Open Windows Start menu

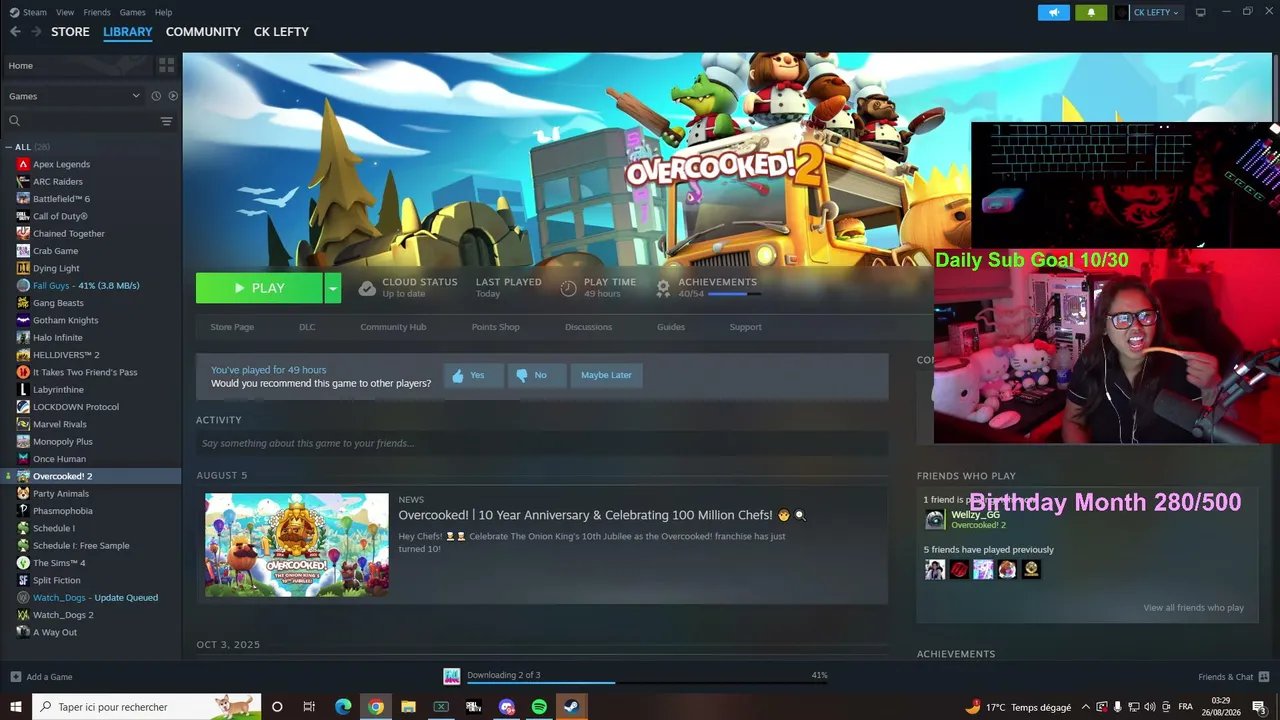pos(15,707)
